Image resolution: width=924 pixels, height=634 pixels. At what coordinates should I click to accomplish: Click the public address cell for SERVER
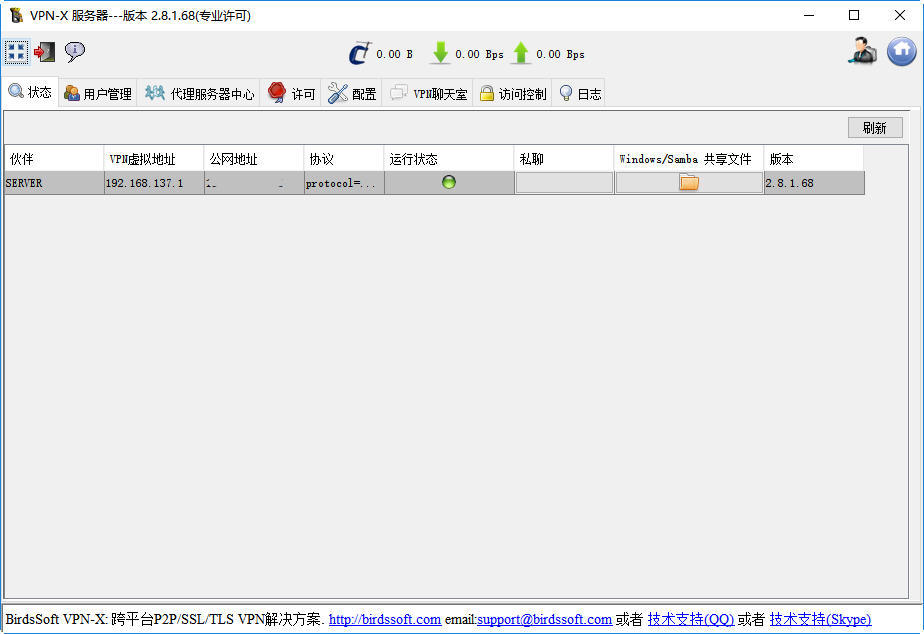click(x=254, y=183)
